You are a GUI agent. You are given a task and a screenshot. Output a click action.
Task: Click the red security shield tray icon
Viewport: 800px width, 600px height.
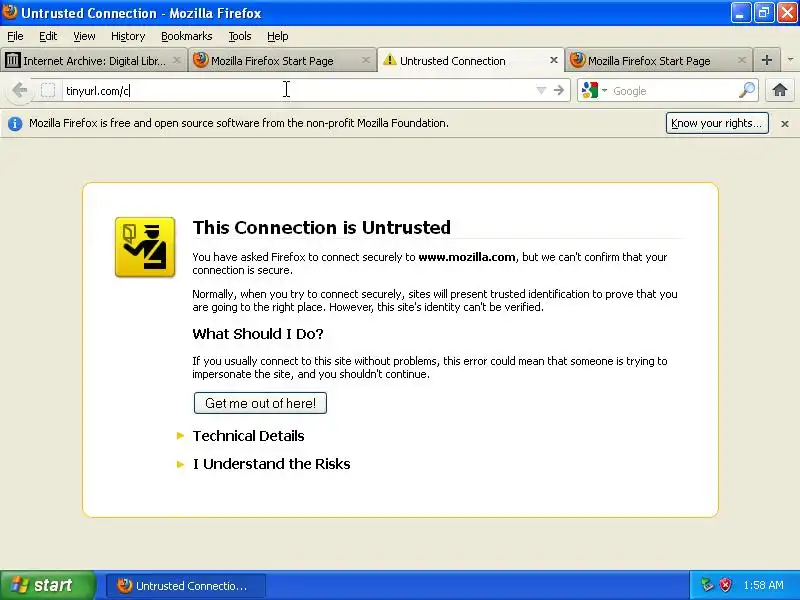click(726, 585)
